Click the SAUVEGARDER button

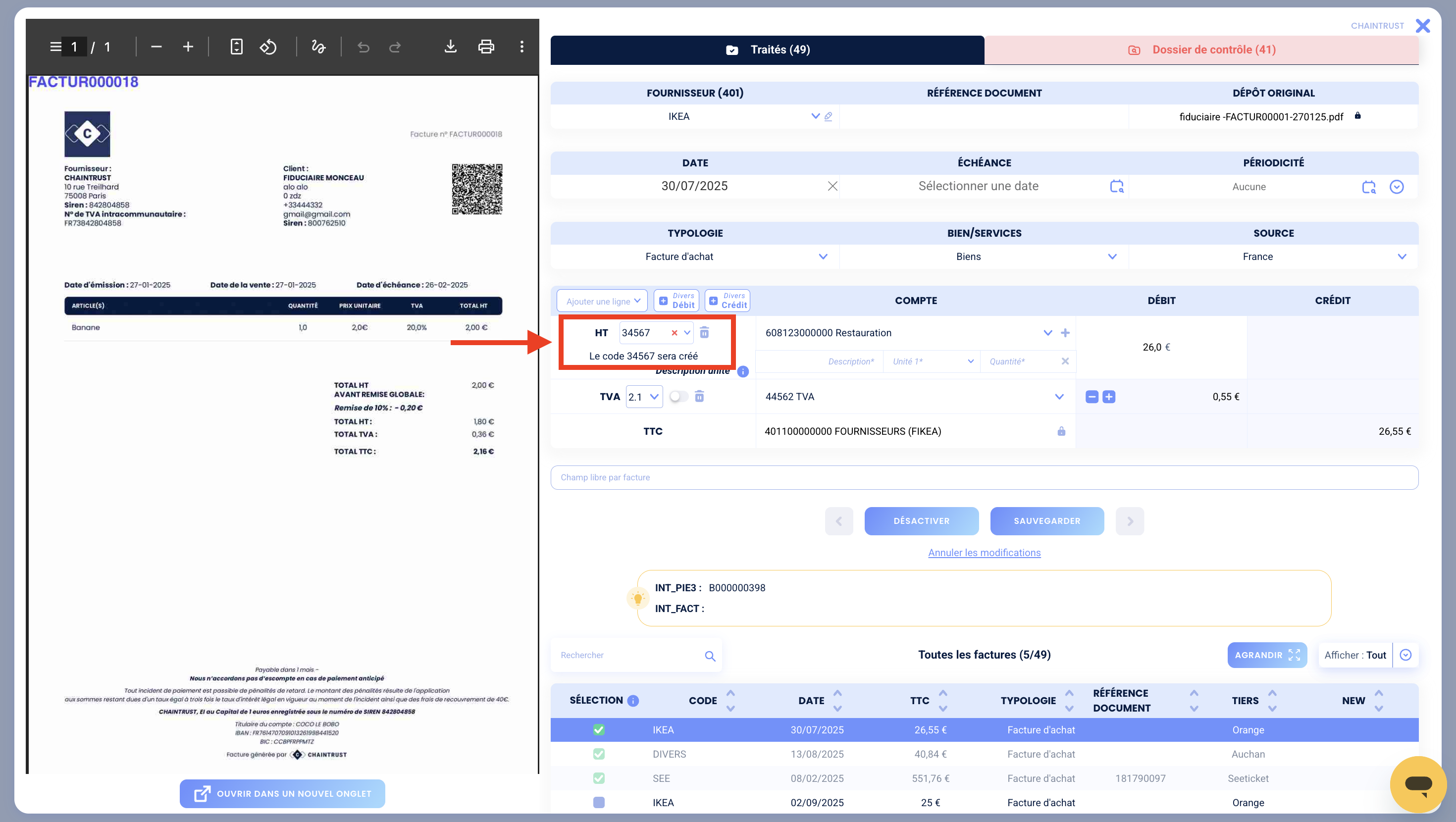[1047, 521]
